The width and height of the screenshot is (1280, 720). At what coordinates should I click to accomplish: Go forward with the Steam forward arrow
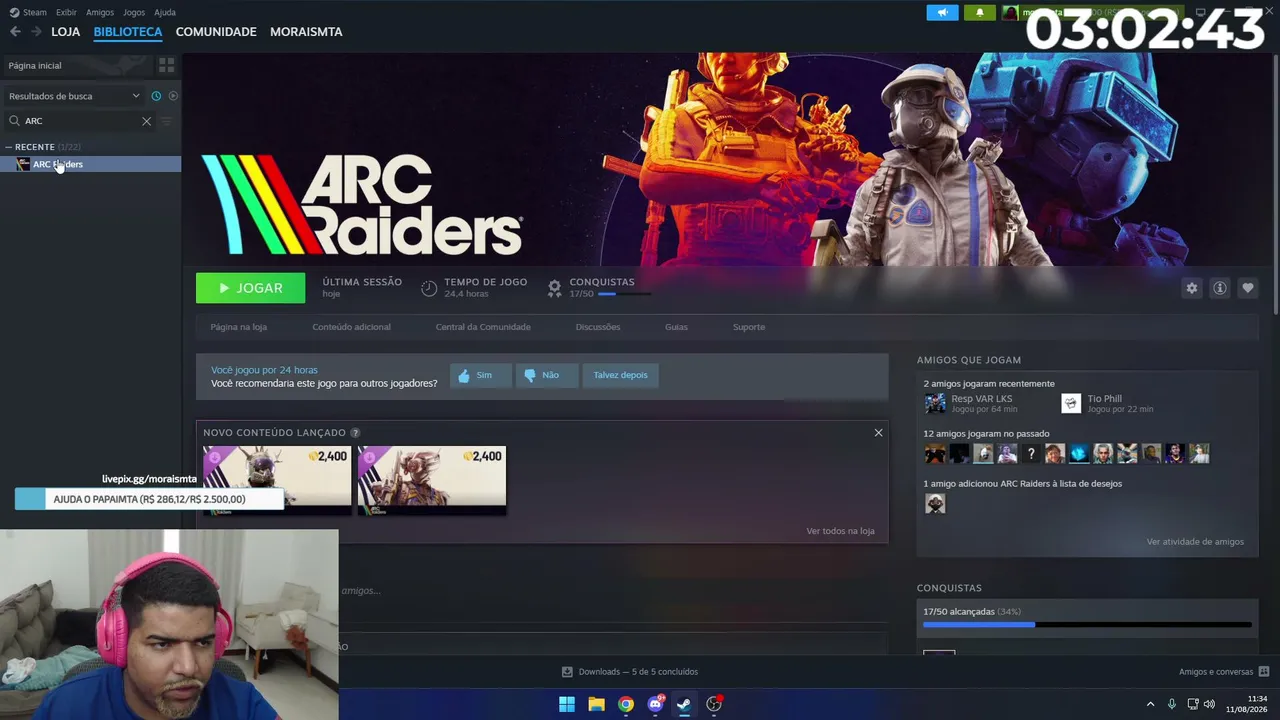click(x=36, y=32)
